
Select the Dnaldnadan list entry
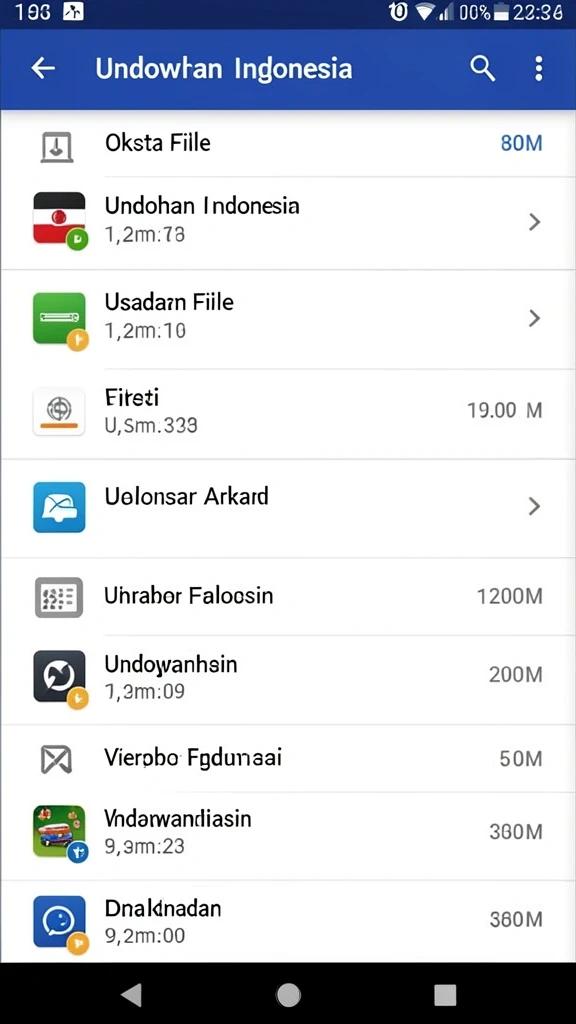[288, 921]
